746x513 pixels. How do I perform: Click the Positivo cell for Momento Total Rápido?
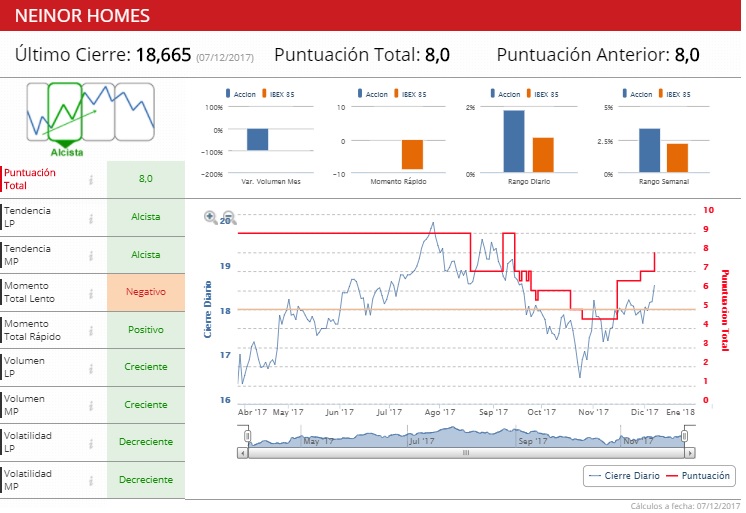[x=146, y=330]
